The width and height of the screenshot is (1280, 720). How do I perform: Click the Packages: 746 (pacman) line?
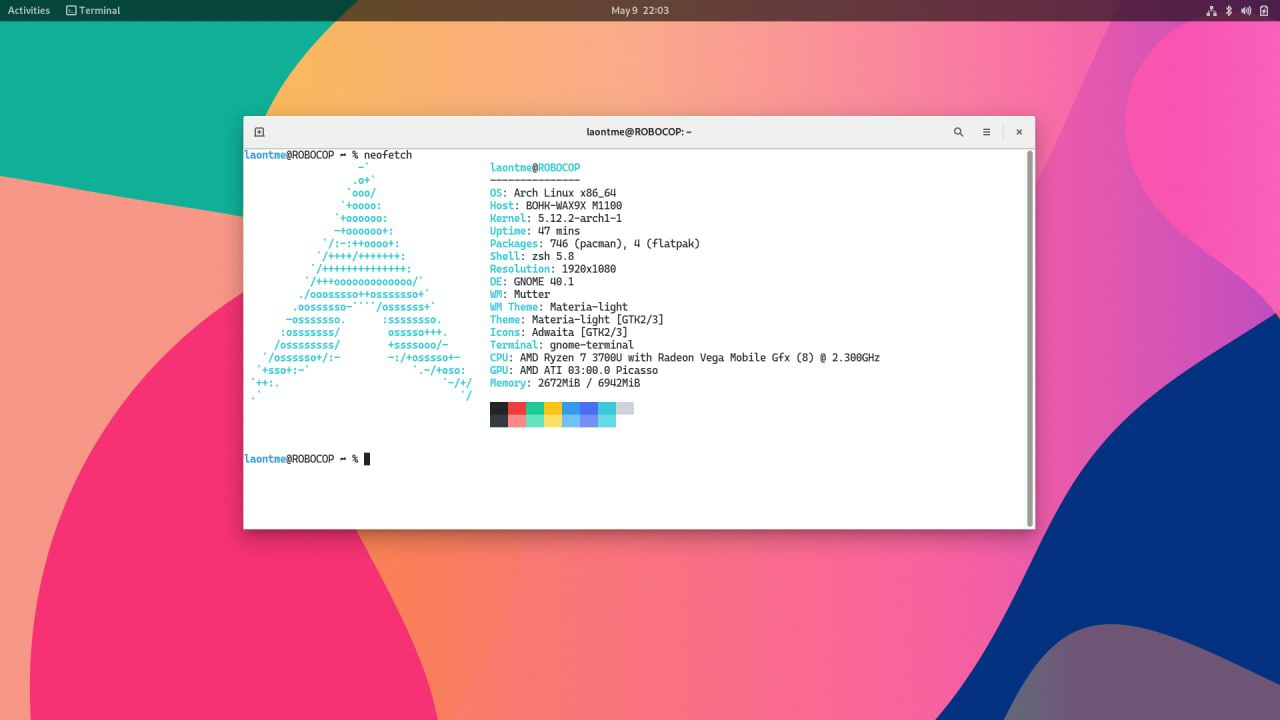click(x=595, y=244)
